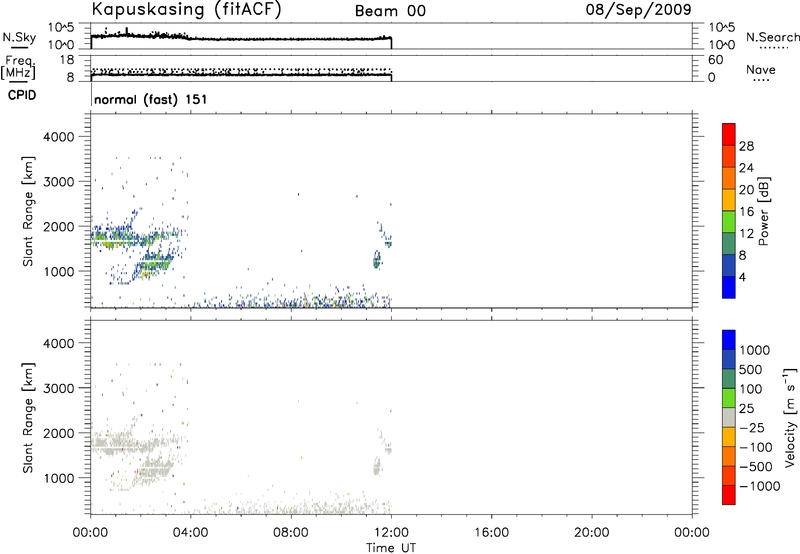
Task: Click the Kapuskasing (fitACF) plot title
Action: tap(186, 9)
